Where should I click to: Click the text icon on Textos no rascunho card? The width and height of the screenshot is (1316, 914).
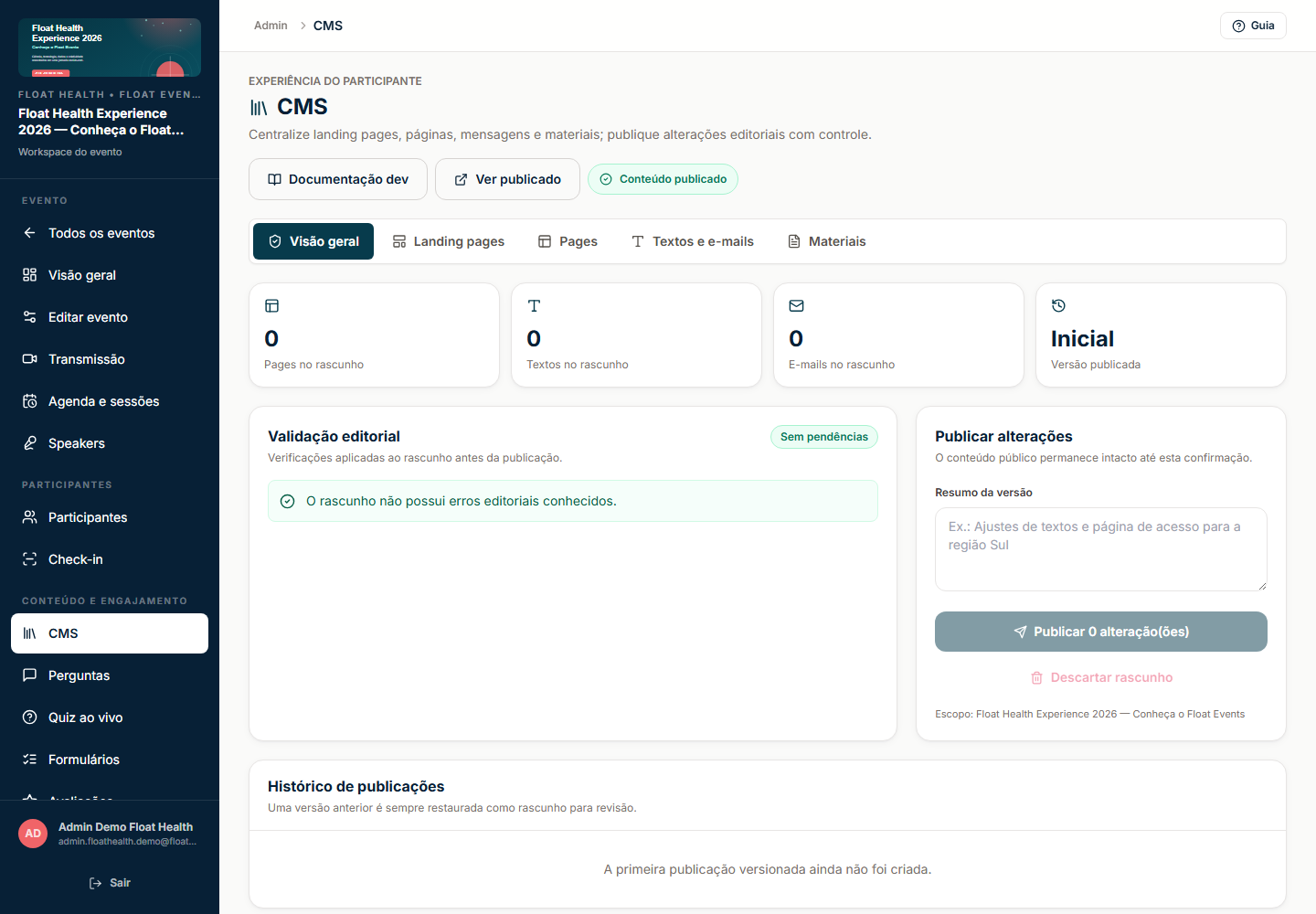pos(534,306)
